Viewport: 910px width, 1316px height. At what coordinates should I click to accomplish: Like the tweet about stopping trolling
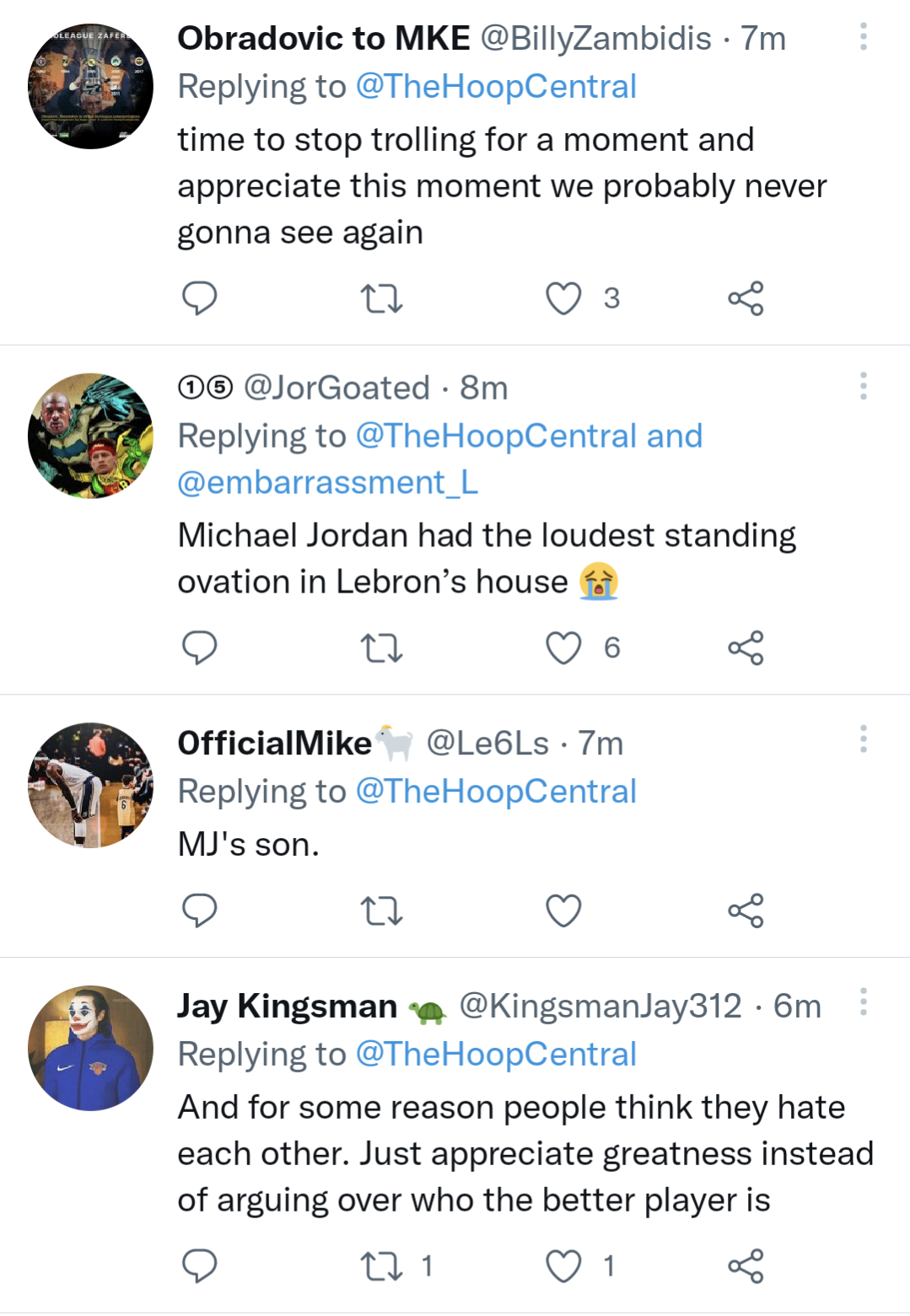563,298
